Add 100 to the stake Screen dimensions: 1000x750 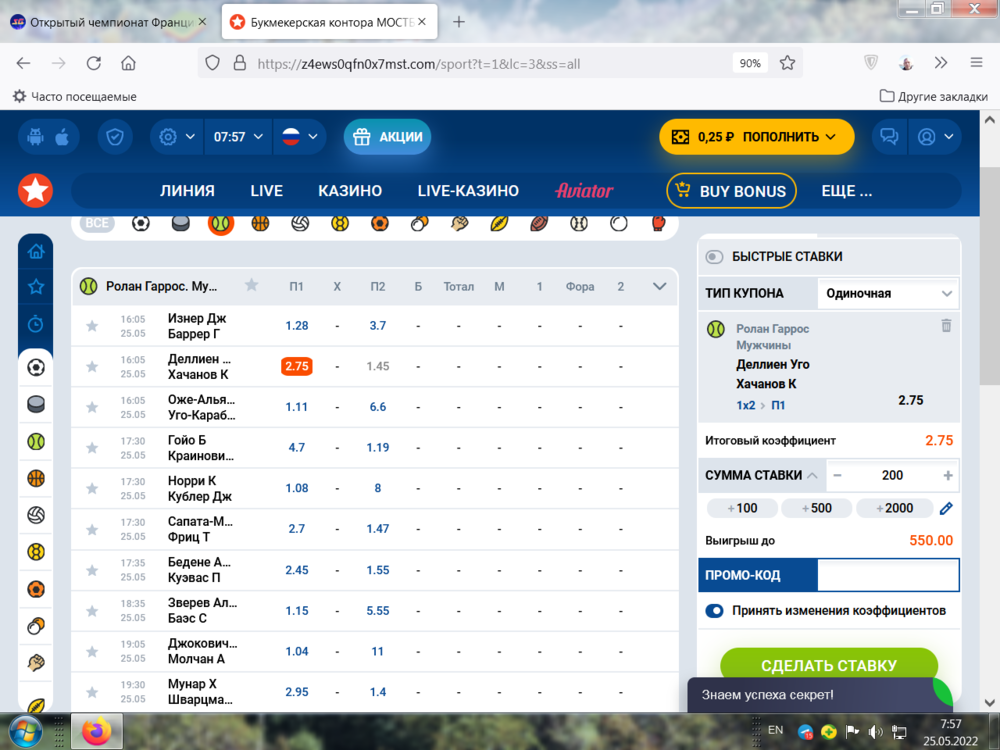(742, 508)
